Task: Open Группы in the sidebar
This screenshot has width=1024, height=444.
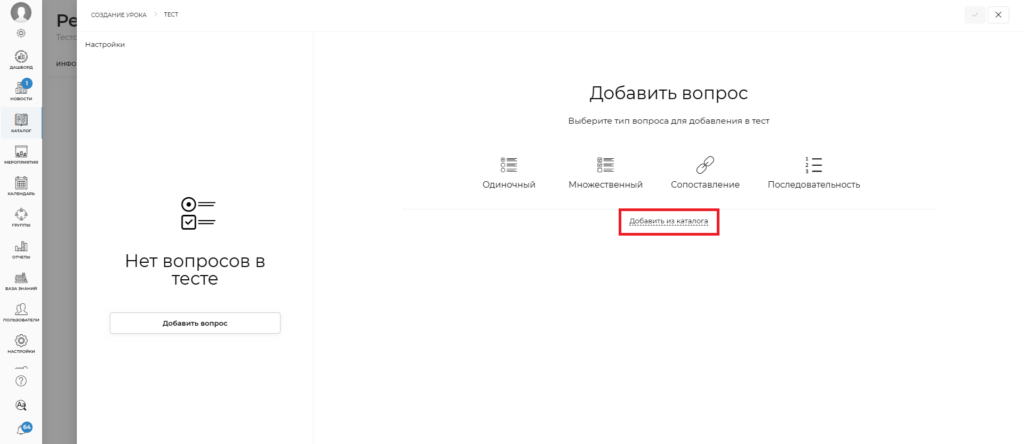Action: 21,217
